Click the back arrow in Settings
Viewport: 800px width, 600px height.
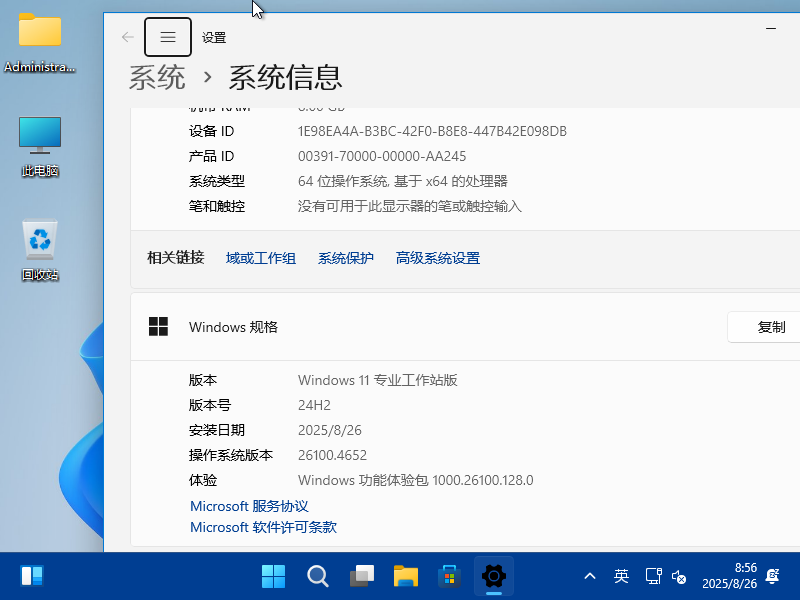click(127, 37)
